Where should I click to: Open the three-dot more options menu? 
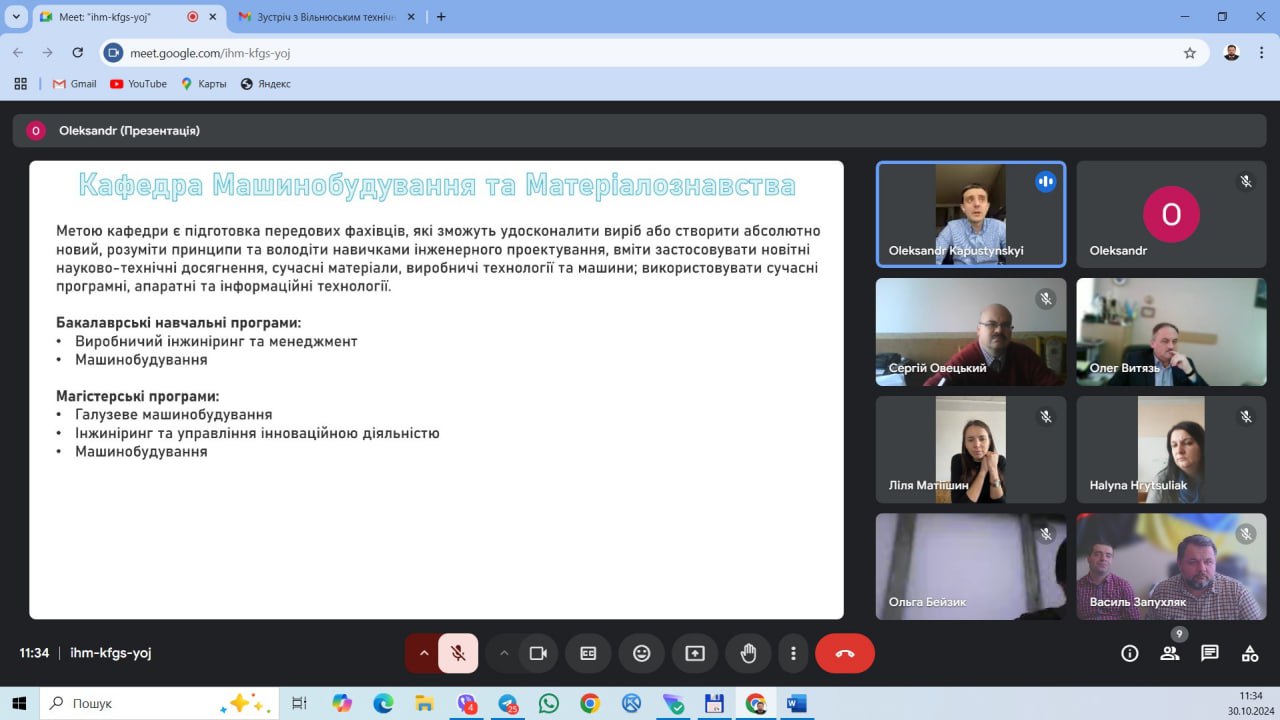pos(793,653)
